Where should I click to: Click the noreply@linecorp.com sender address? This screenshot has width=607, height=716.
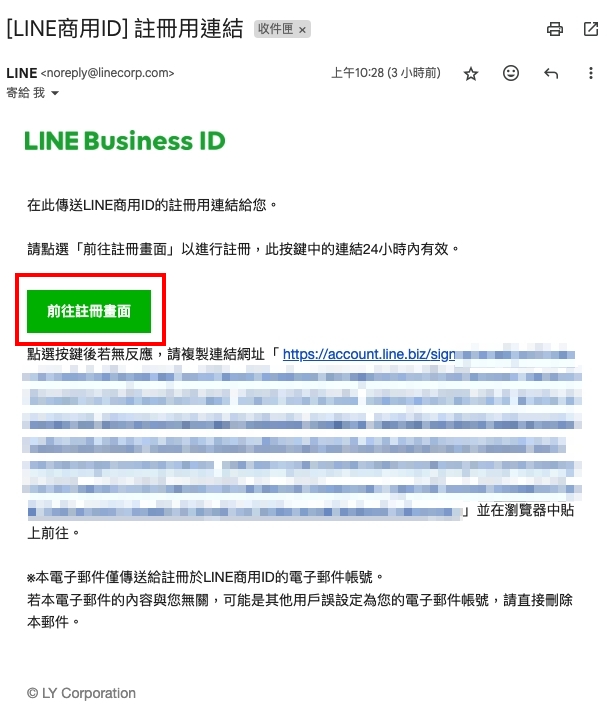[x=108, y=73]
